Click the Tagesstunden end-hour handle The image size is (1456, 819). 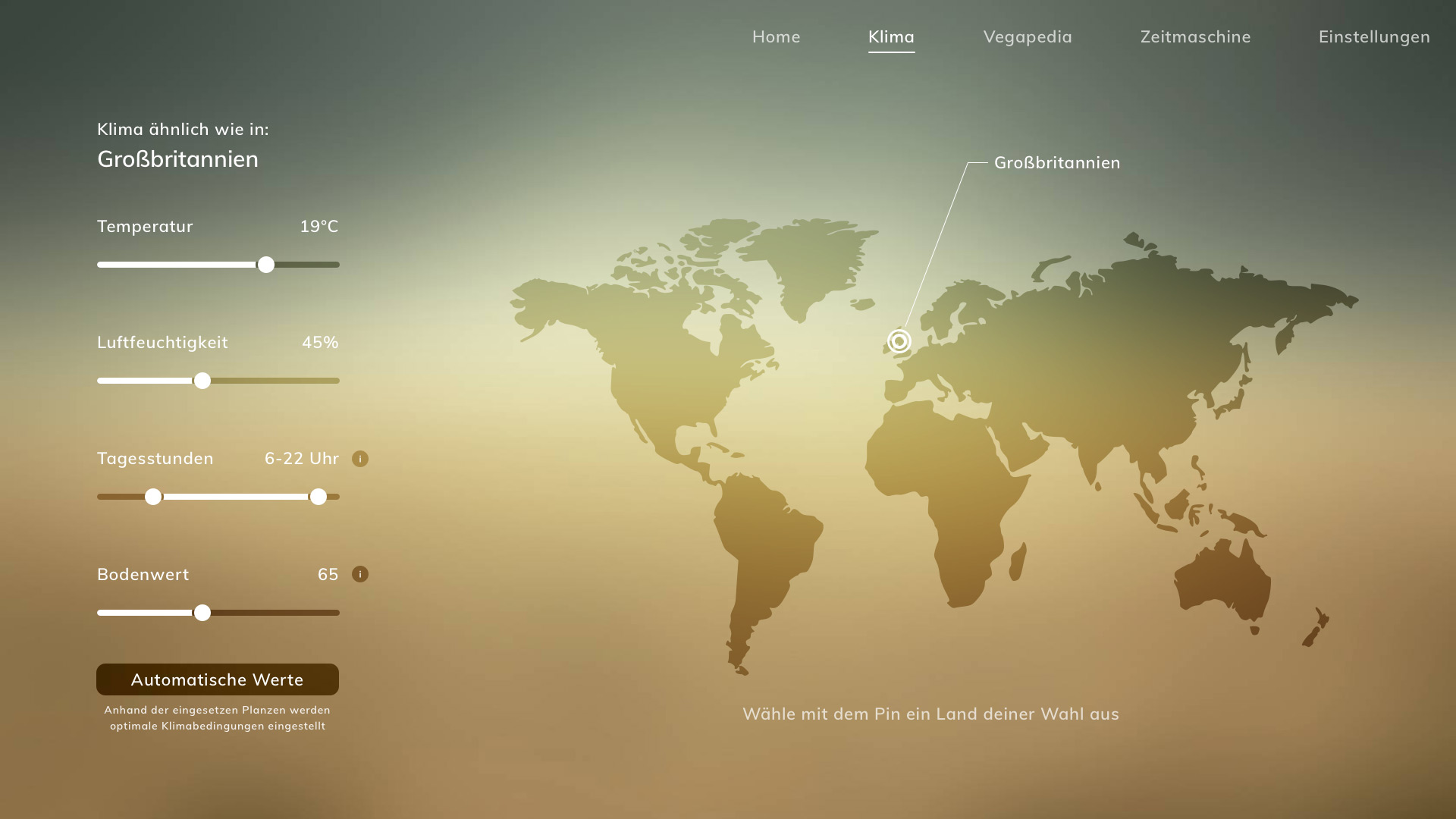(318, 497)
